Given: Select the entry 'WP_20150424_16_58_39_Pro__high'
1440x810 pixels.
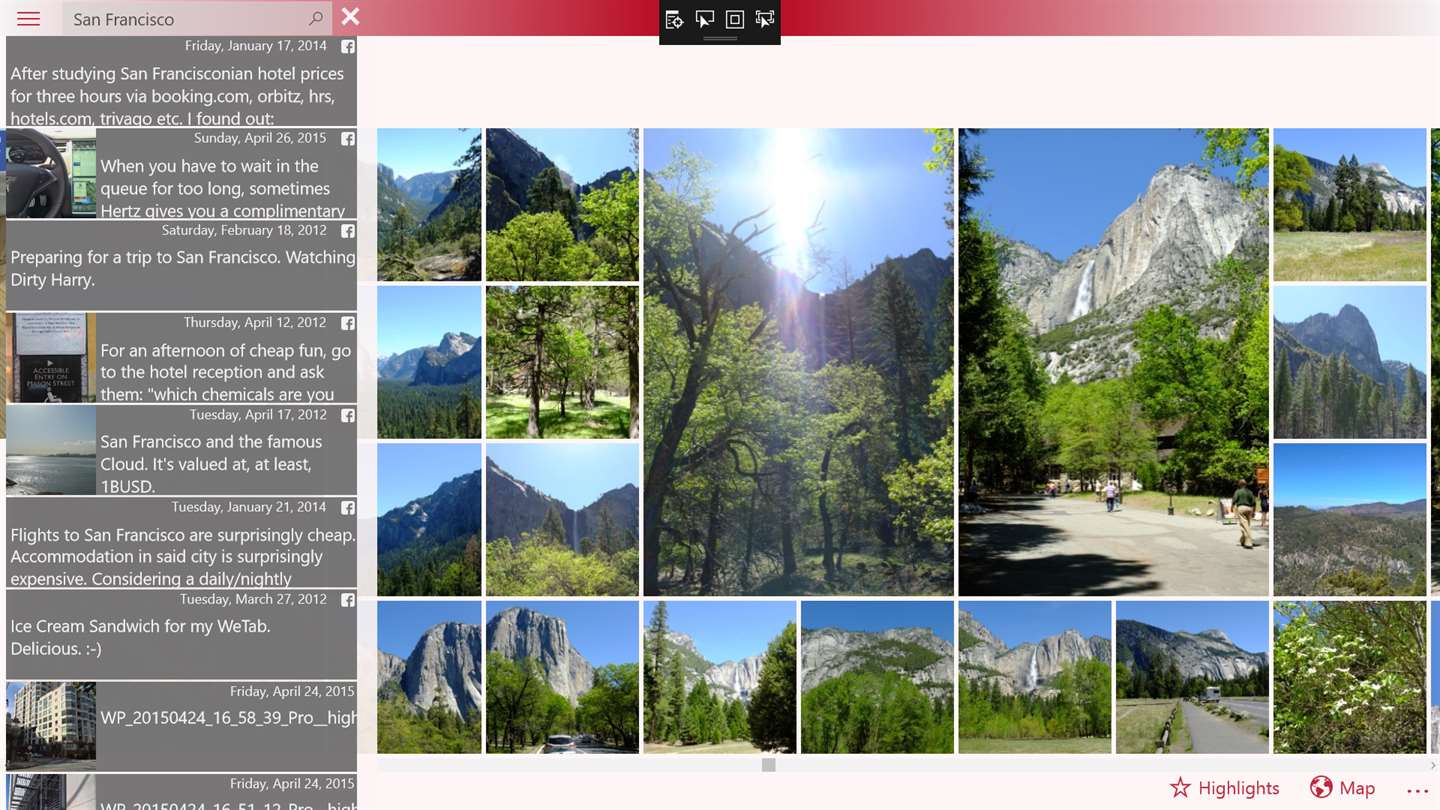Looking at the screenshot, I should [181, 726].
